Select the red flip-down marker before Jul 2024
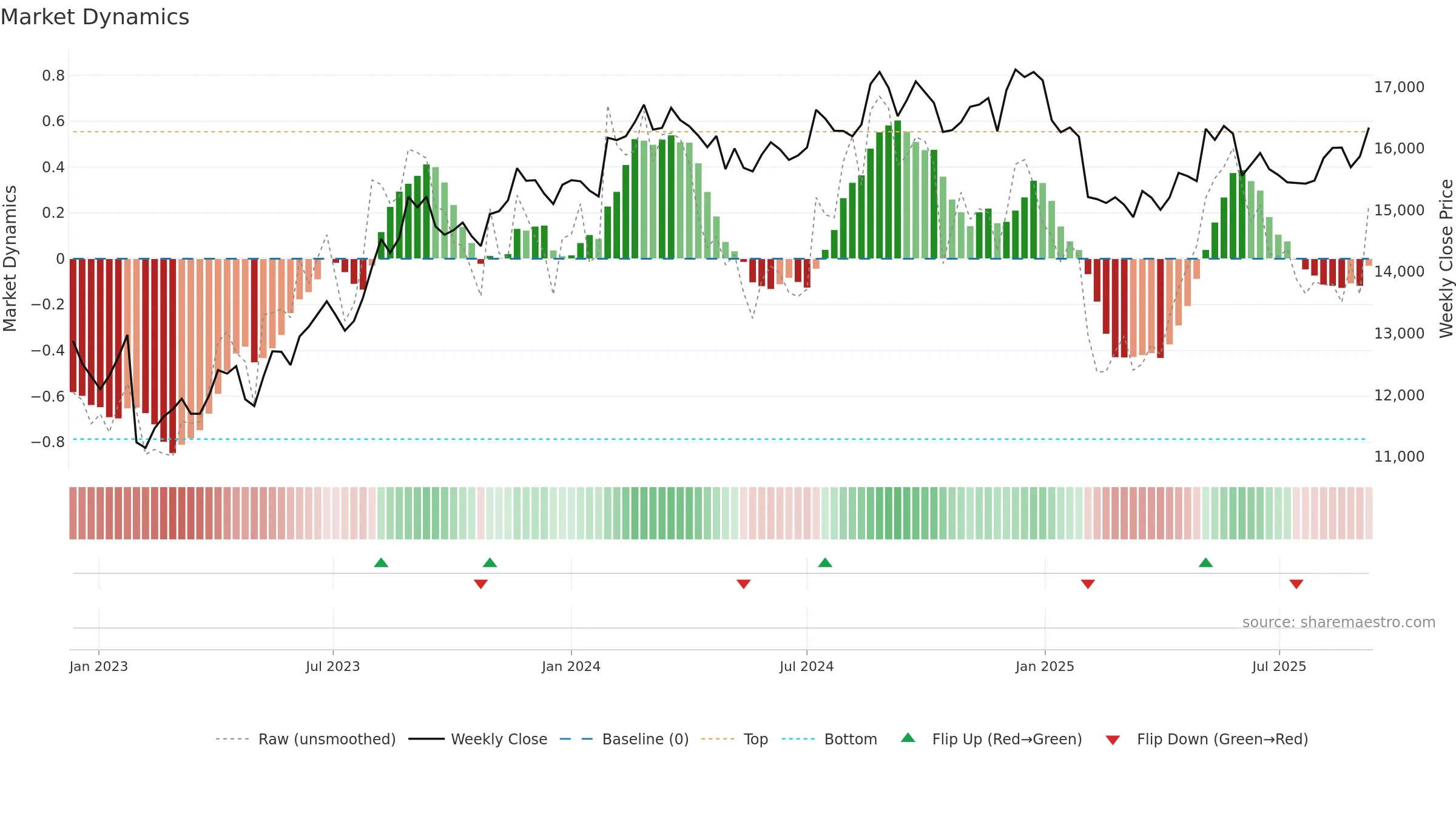Image resolution: width=1456 pixels, height=819 pixels. point(744,584)
